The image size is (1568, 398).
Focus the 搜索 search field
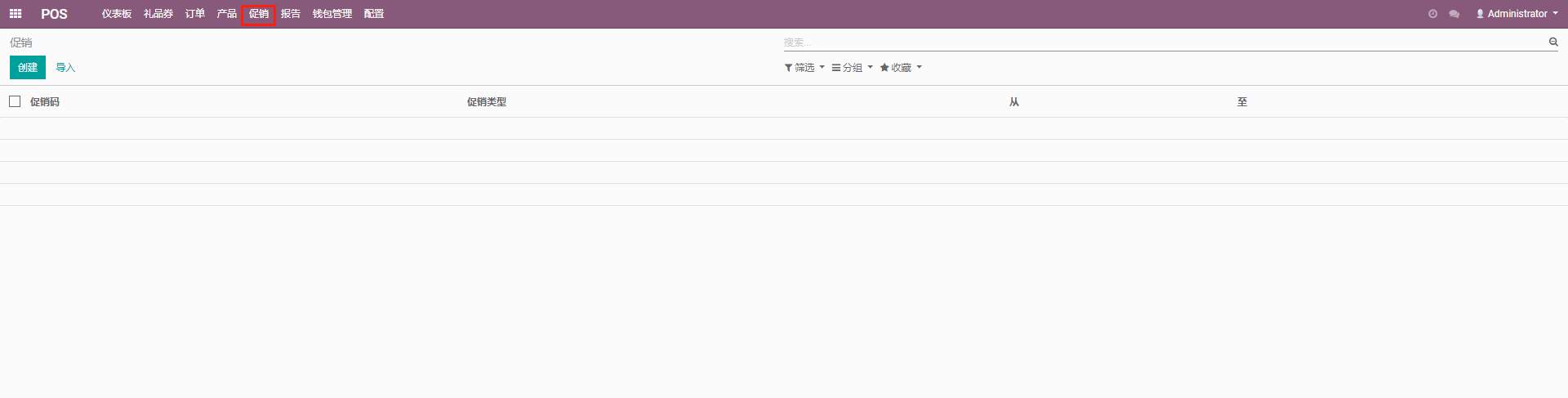coord(1160,42)
